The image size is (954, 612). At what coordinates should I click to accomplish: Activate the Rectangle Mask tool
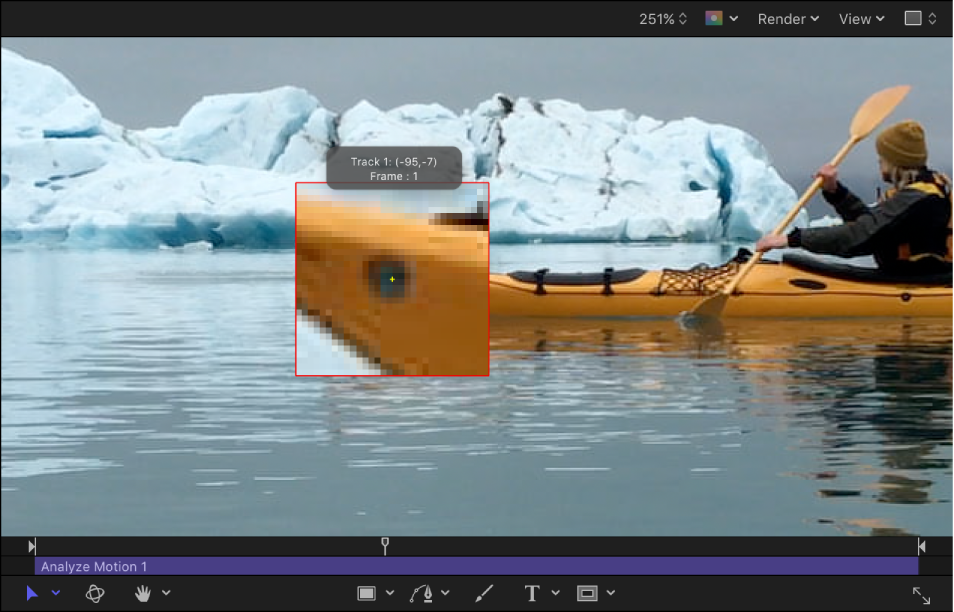588,592
